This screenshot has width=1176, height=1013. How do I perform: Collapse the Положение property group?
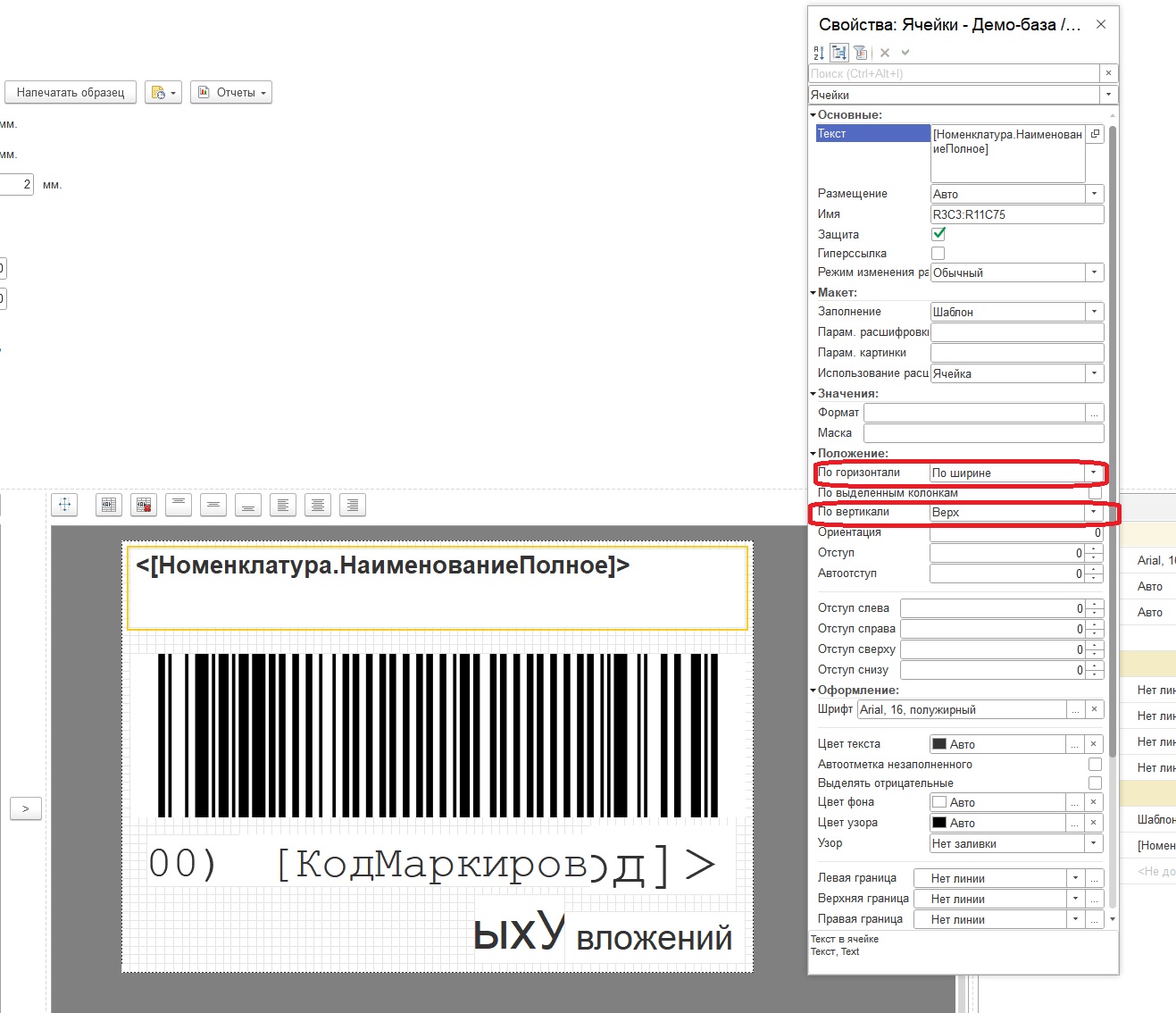pyautogui.click(x=813, y=454)
